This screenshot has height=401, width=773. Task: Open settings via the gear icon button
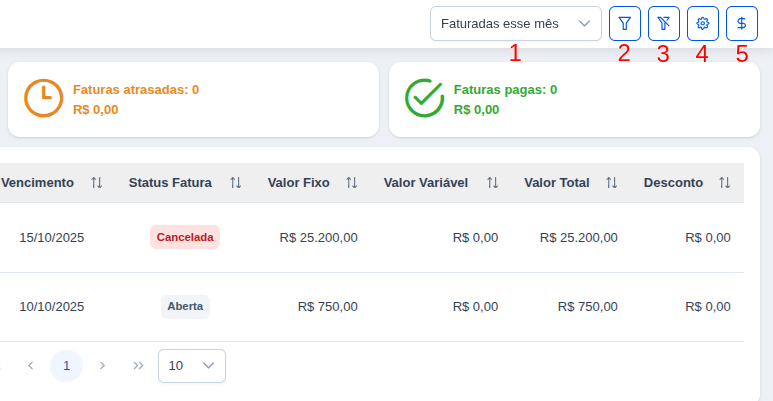coord(702,23)
